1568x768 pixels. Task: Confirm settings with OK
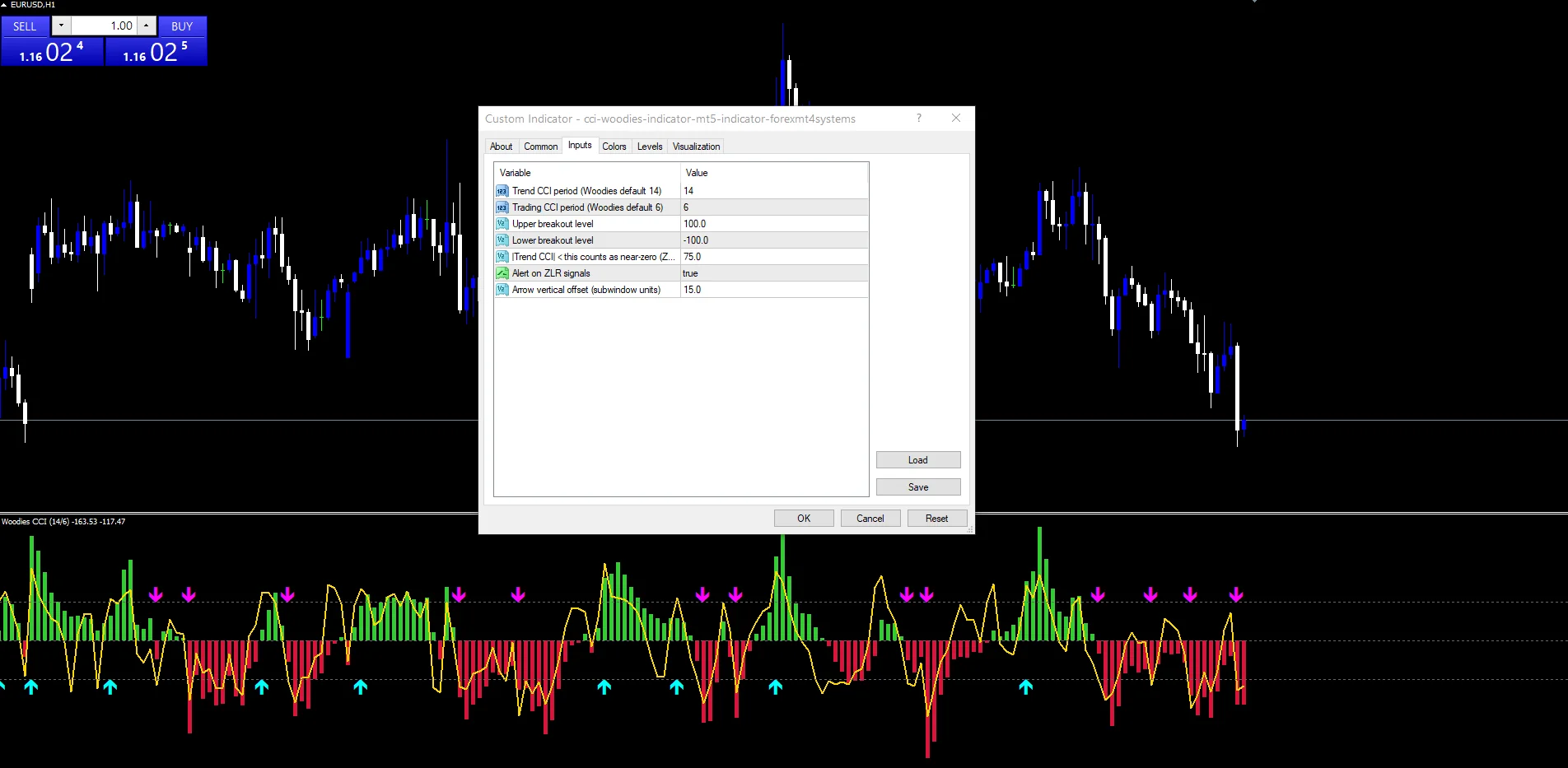pos(804,519)
